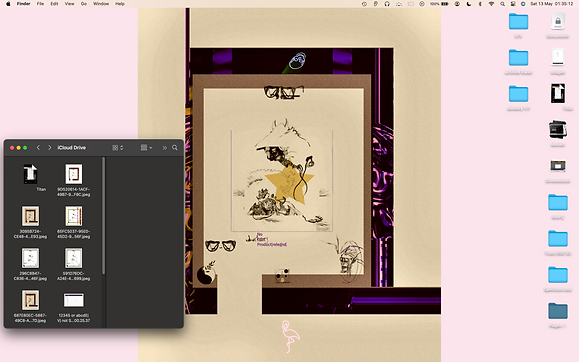Select the Titan file on the desktop
579x362 pixels.
coord(558,93)
